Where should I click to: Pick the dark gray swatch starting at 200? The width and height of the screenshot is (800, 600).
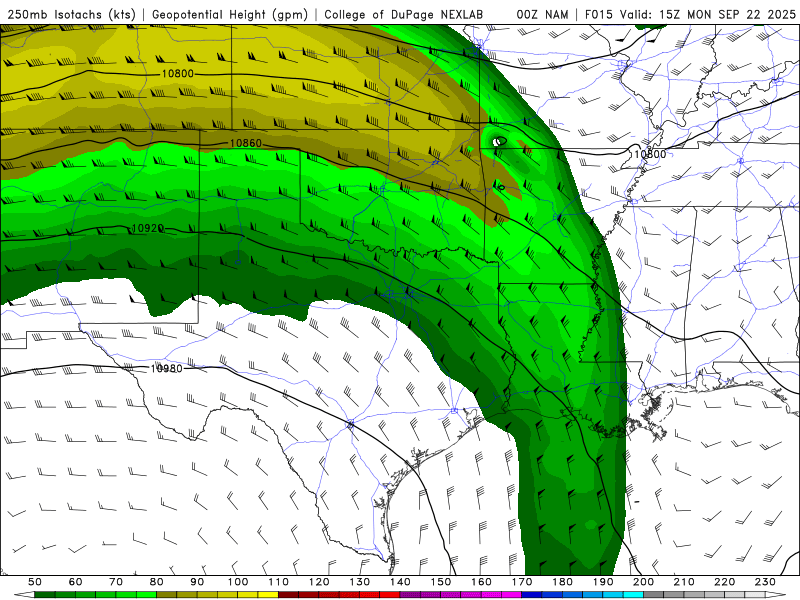coord(654,595)
